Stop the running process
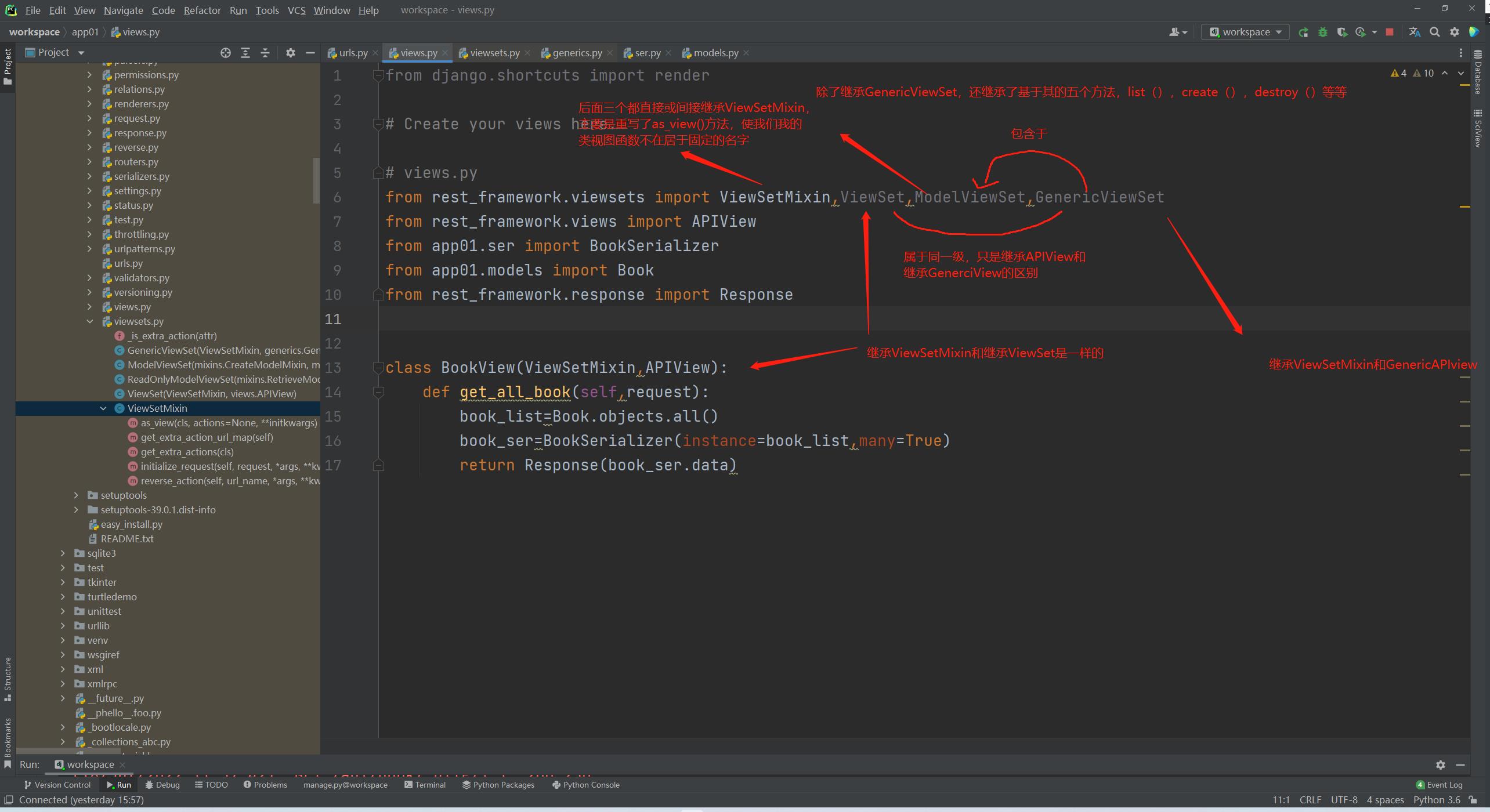 [1390, 32]
